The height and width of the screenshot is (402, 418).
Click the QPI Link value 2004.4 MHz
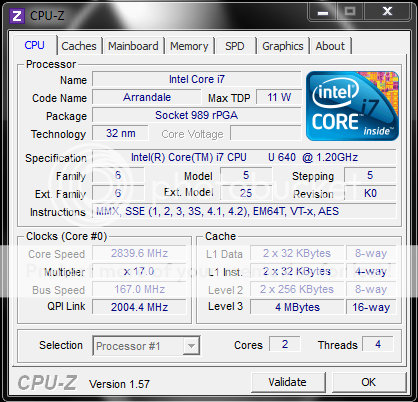[x=139, y=307]
